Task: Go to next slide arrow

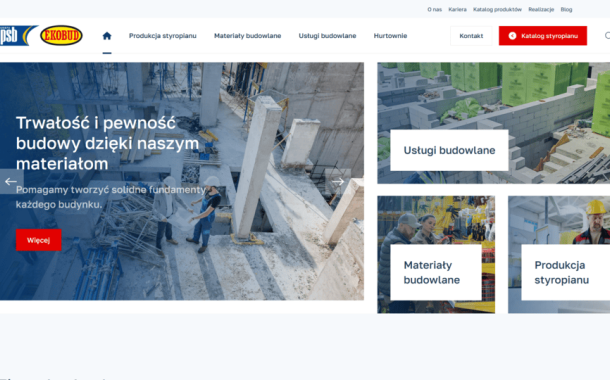Action: 338,181
